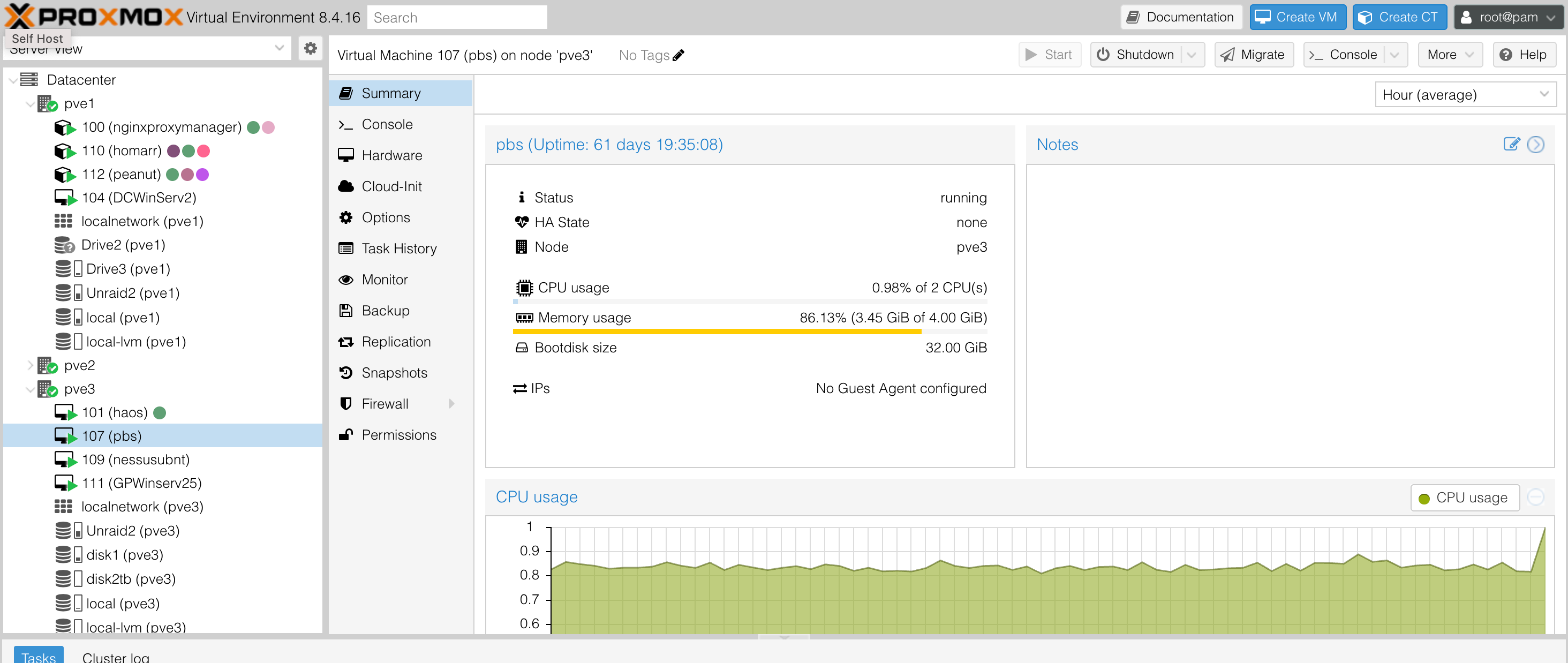Expand the pve2 node tree
This screenshot has width=1568, height=663.
tap(30, 365)
